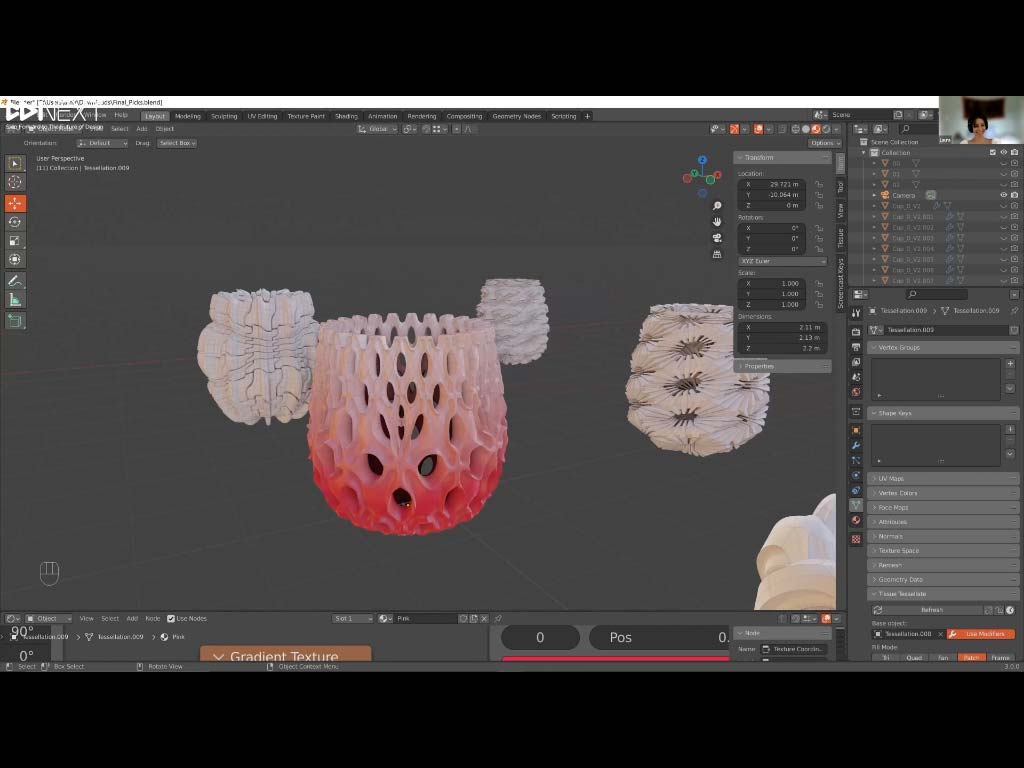Activate the 3D Cursor tool

15,182
